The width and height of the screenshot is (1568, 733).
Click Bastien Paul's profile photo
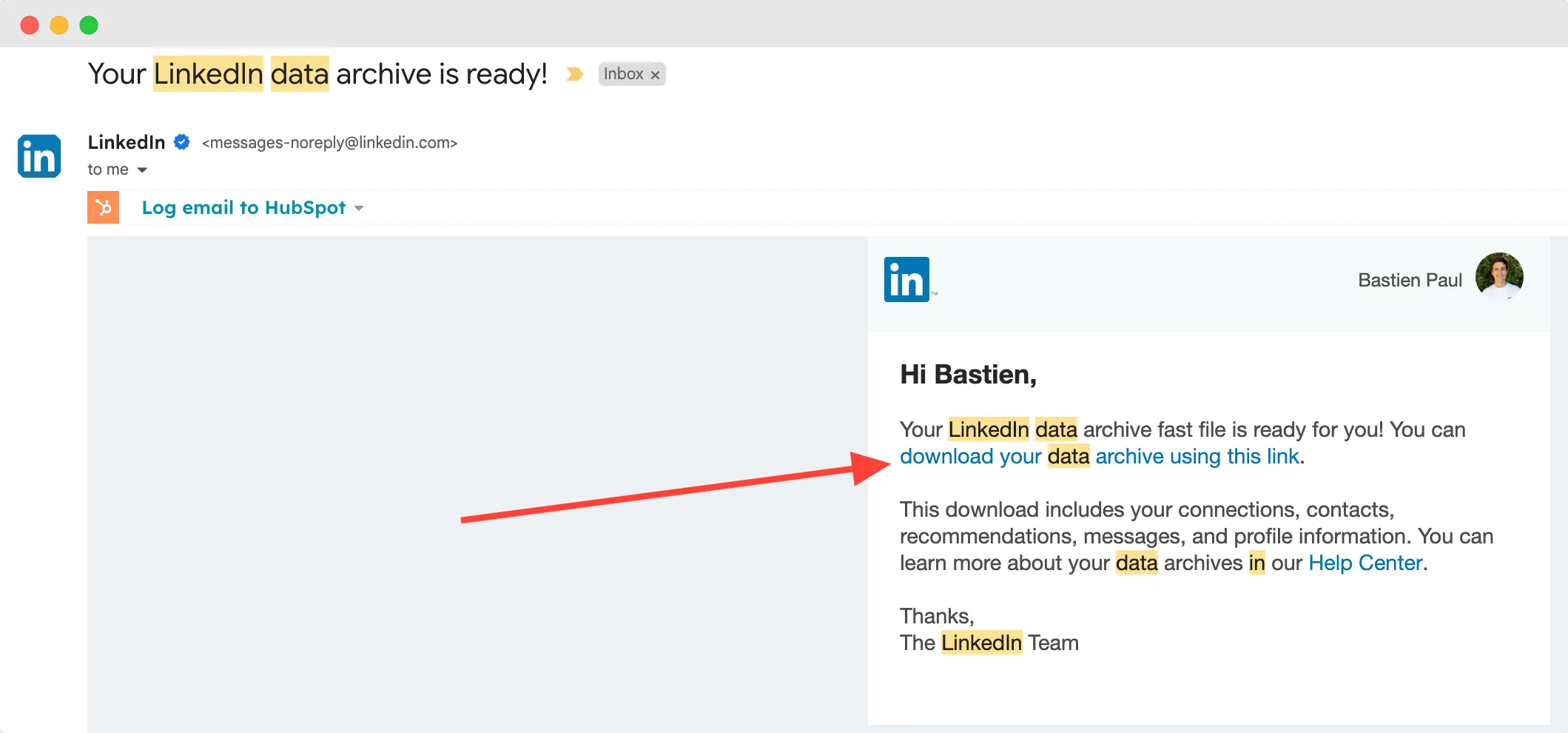coord(1499,276)
